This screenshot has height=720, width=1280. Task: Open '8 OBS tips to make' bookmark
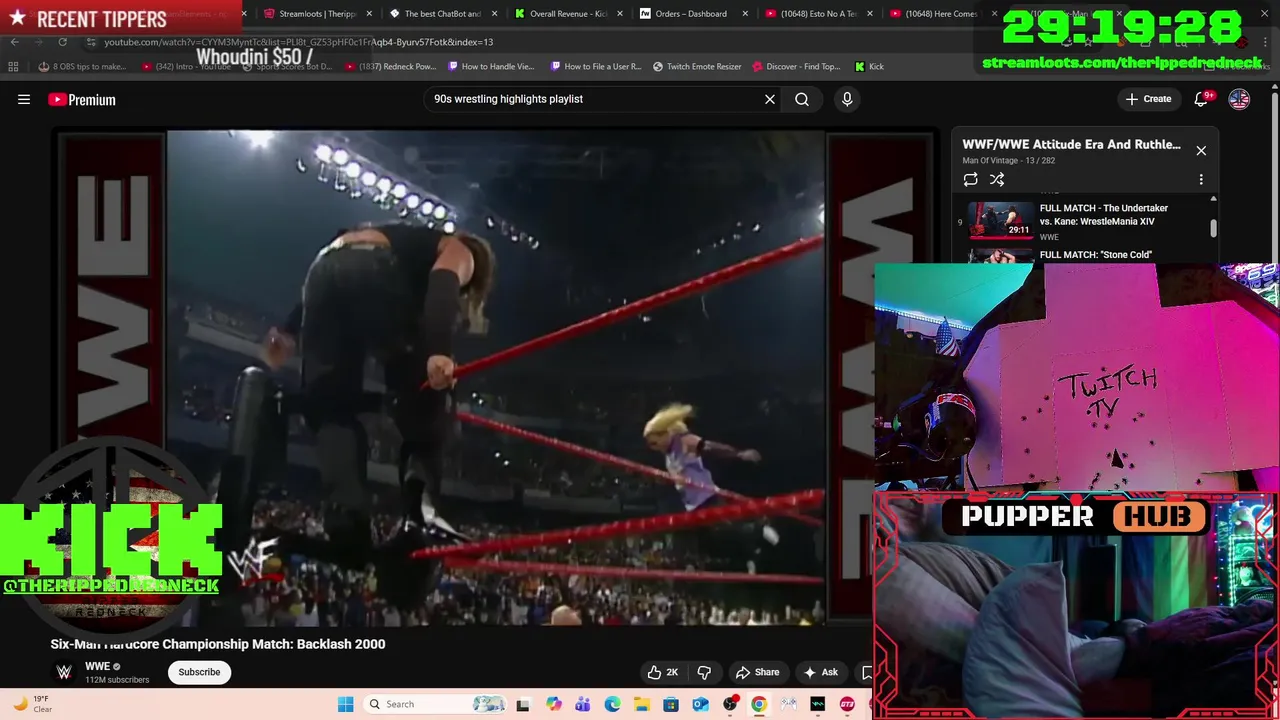(82, 67)
